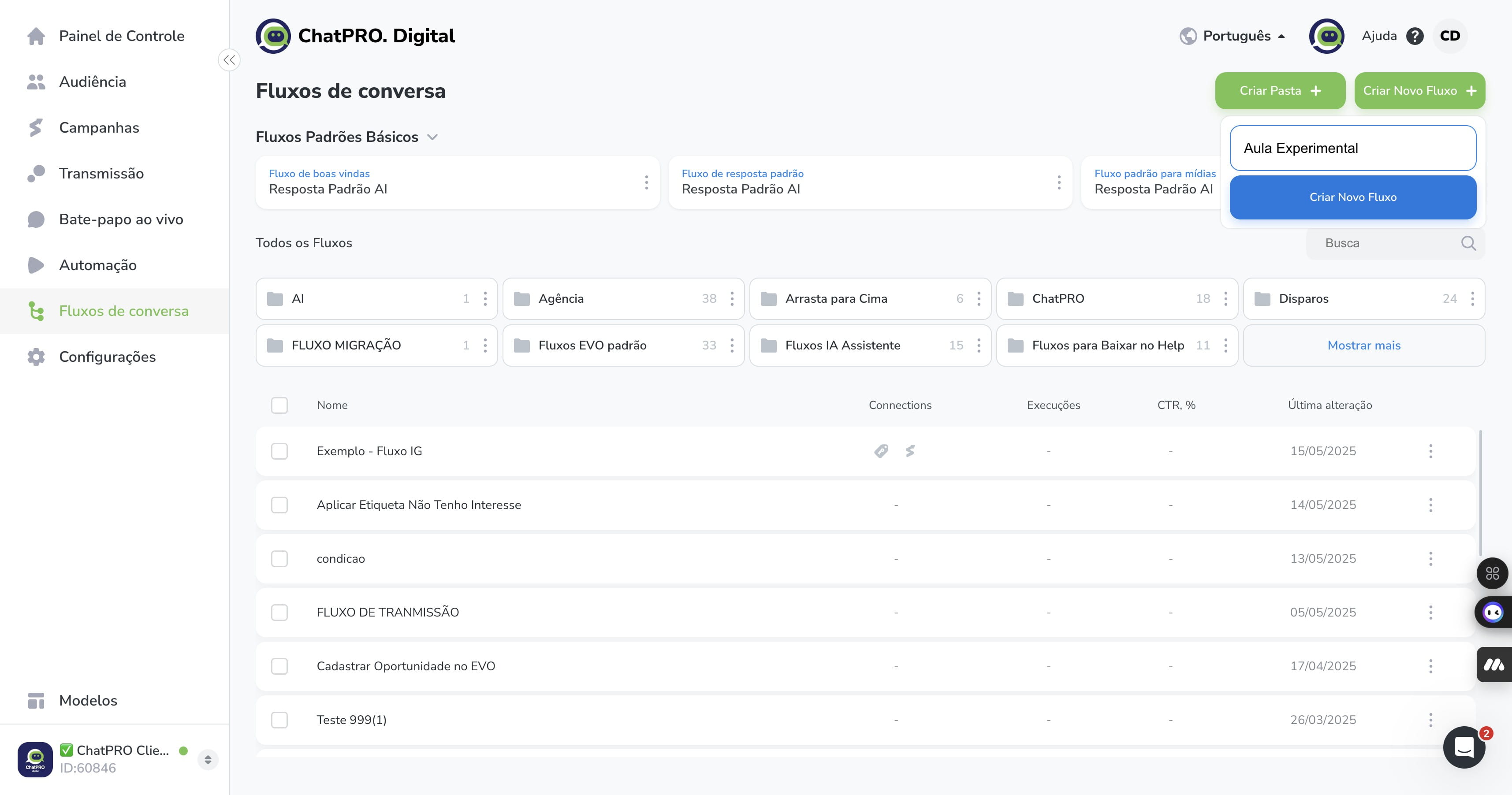The image size is (1512, 795).
Task: Open three-dot menu for Arrasta para Cima folder
Action: click(x=979, y=299)
